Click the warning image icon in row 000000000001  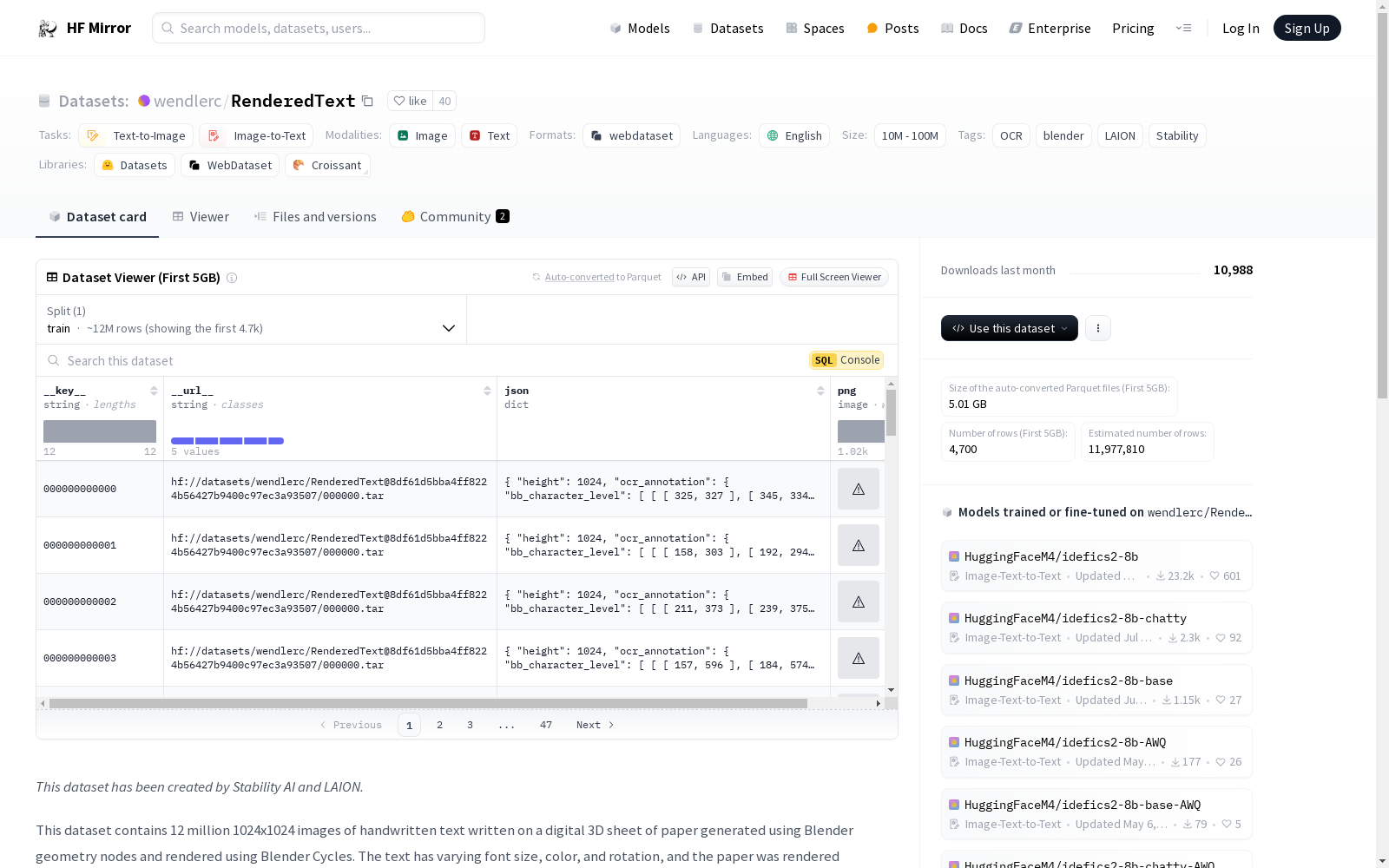tap(859, 545)
